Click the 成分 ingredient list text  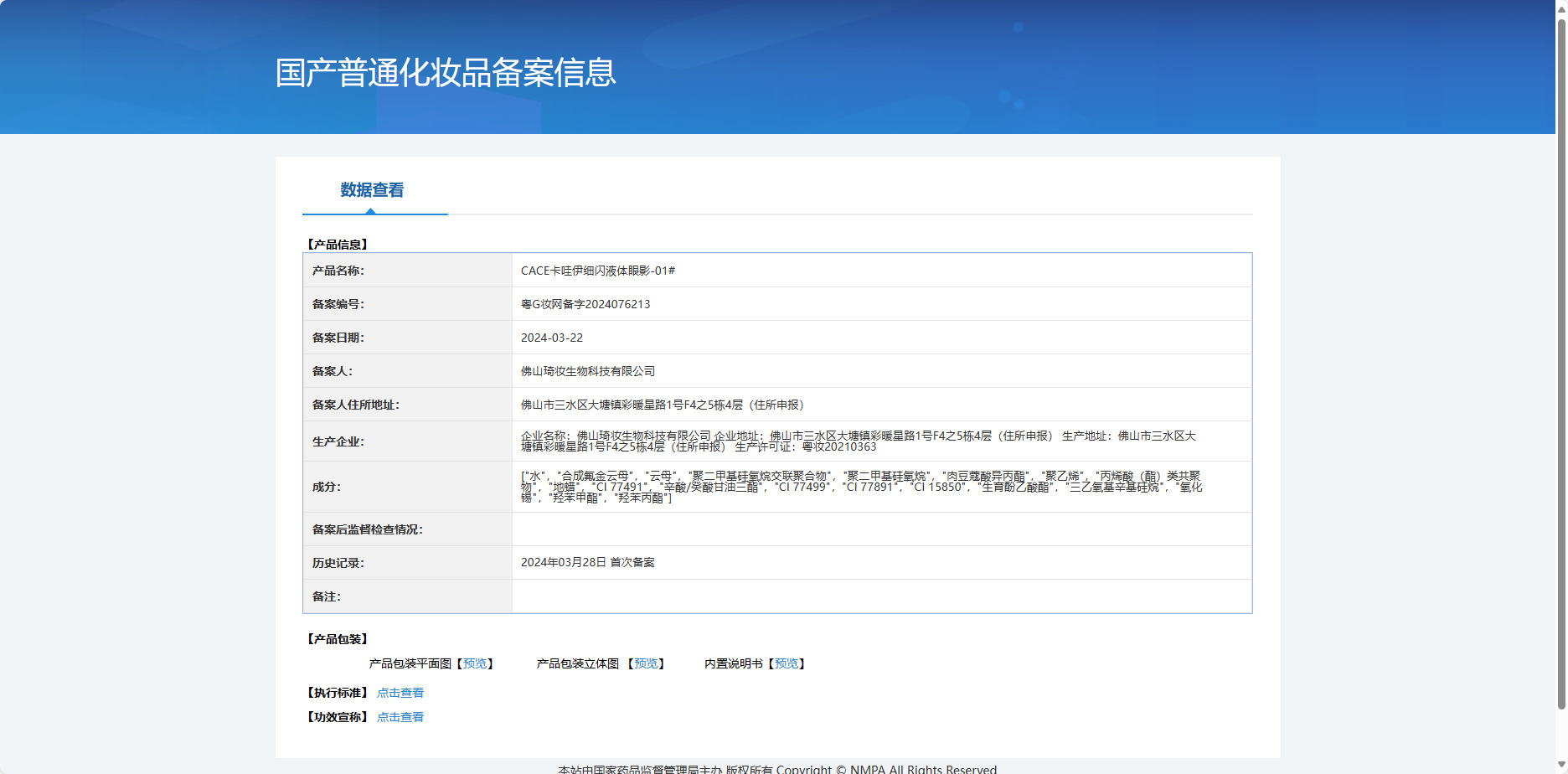(x=862, y=487)
